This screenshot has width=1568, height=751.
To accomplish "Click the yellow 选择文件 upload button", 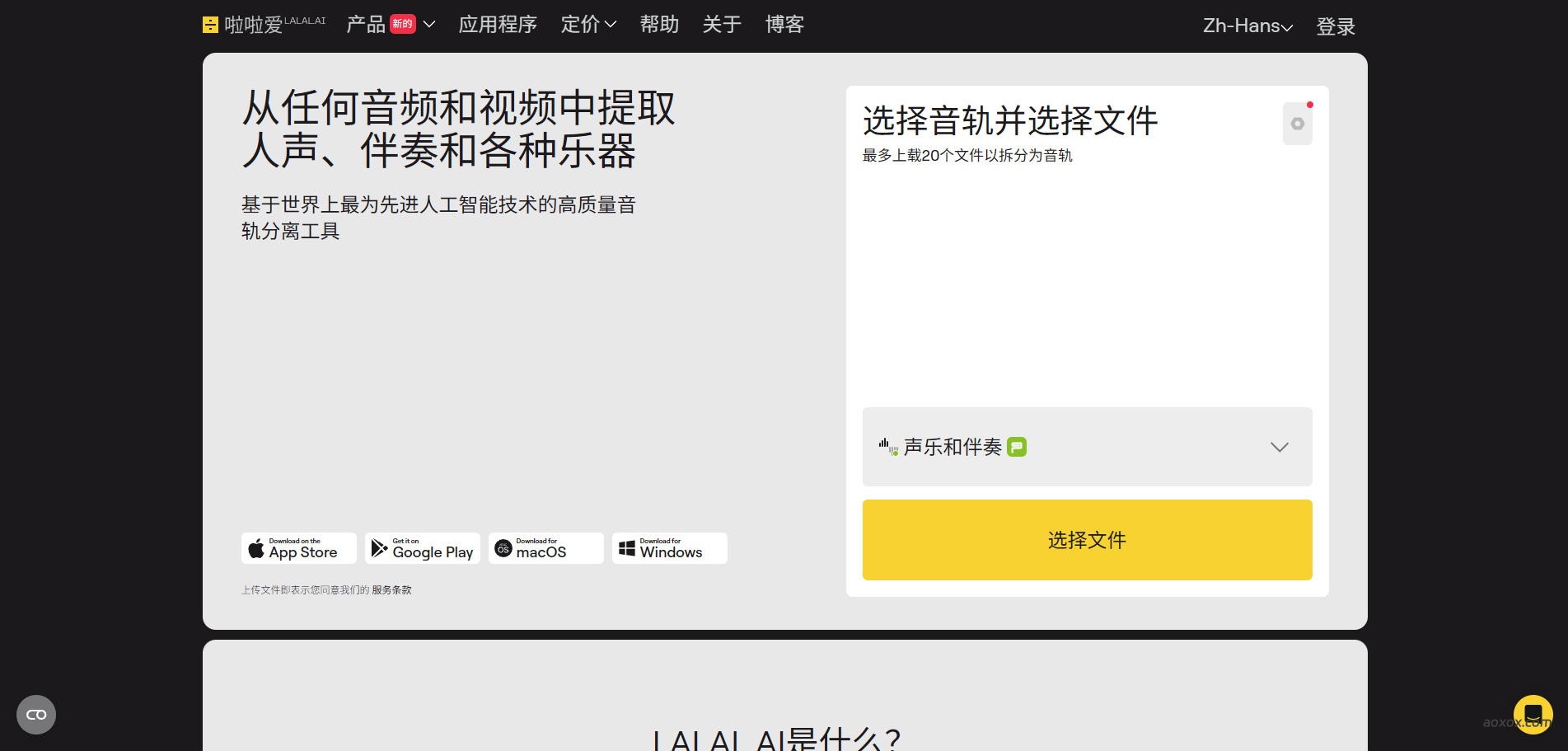I will (1086, 539).
